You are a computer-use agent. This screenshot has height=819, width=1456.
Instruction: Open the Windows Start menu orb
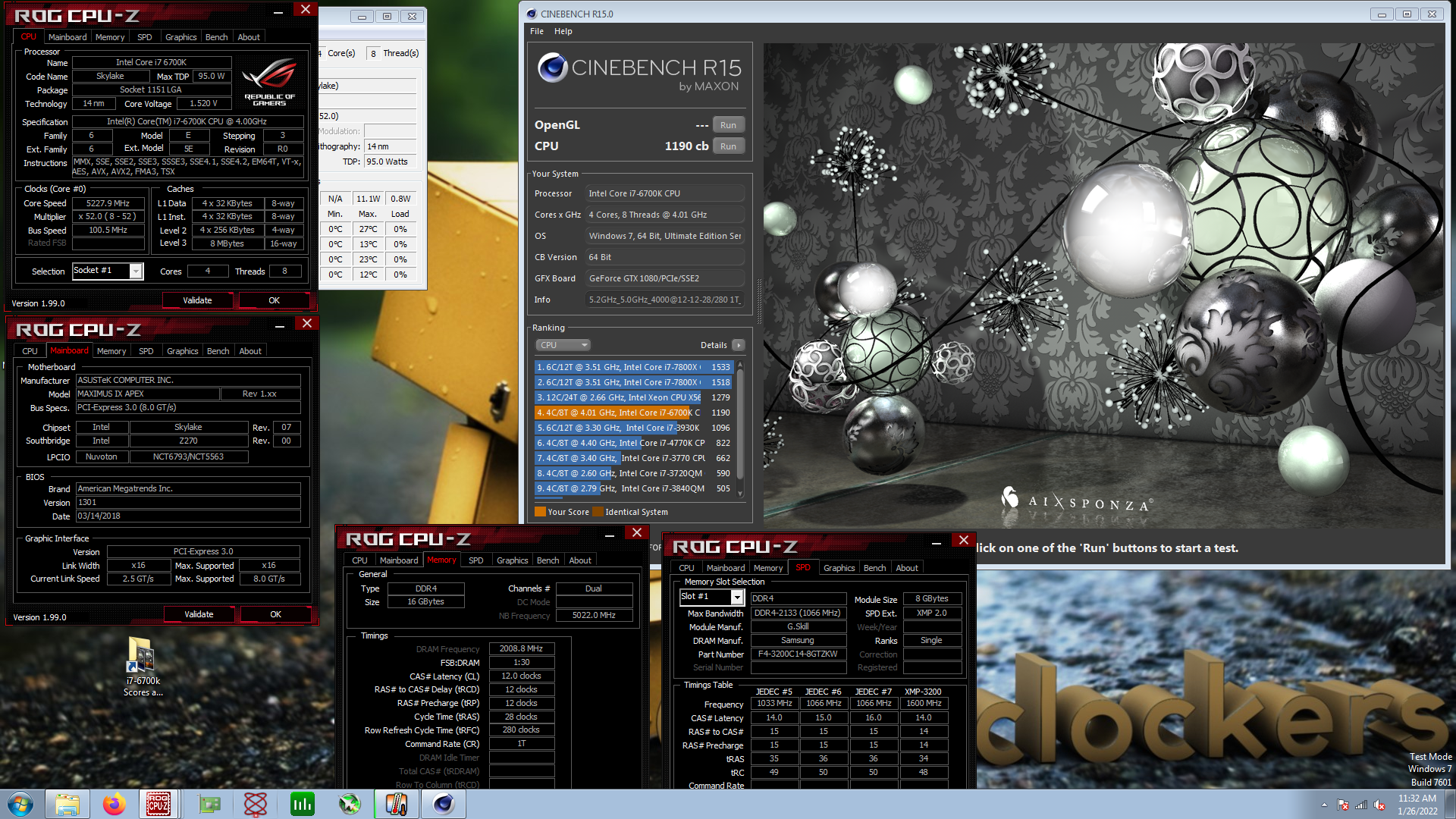click(20, 804)
